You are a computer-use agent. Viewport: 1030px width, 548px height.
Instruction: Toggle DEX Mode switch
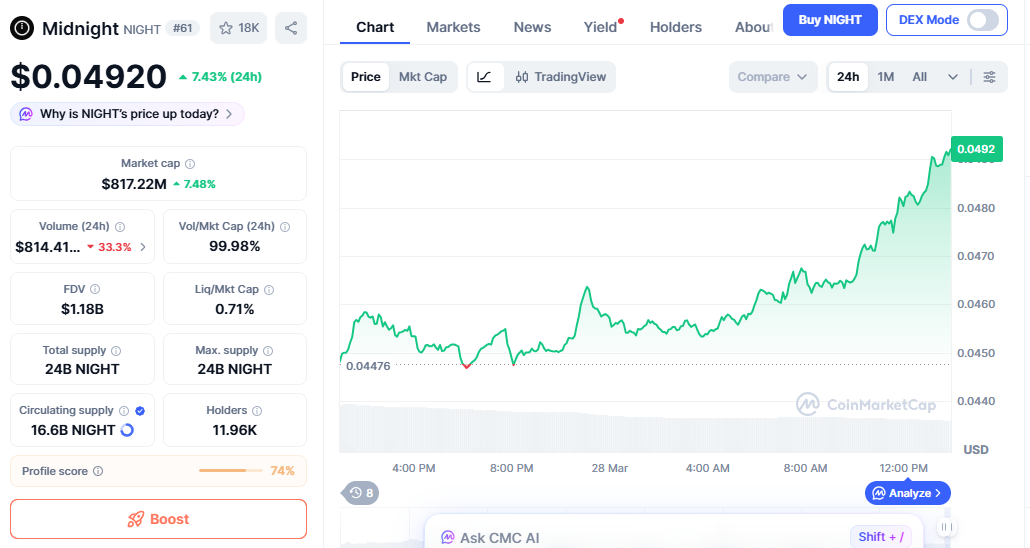click(x=983, y=20)
